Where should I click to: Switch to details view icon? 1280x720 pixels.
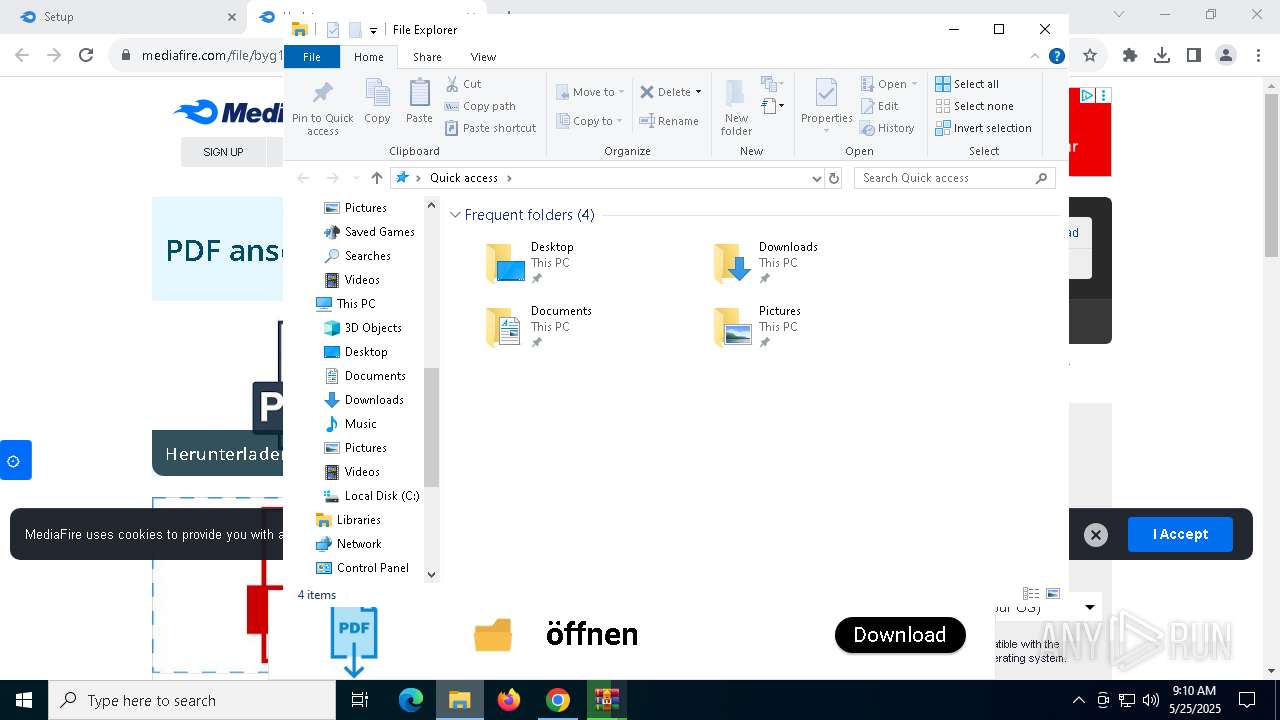[x=1031, y=594]
